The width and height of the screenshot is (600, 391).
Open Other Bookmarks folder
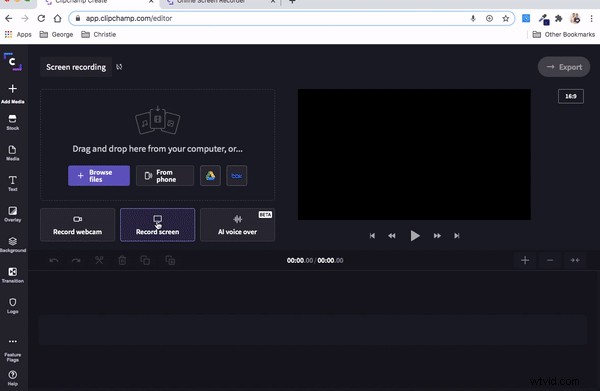(x=564, y=34)
